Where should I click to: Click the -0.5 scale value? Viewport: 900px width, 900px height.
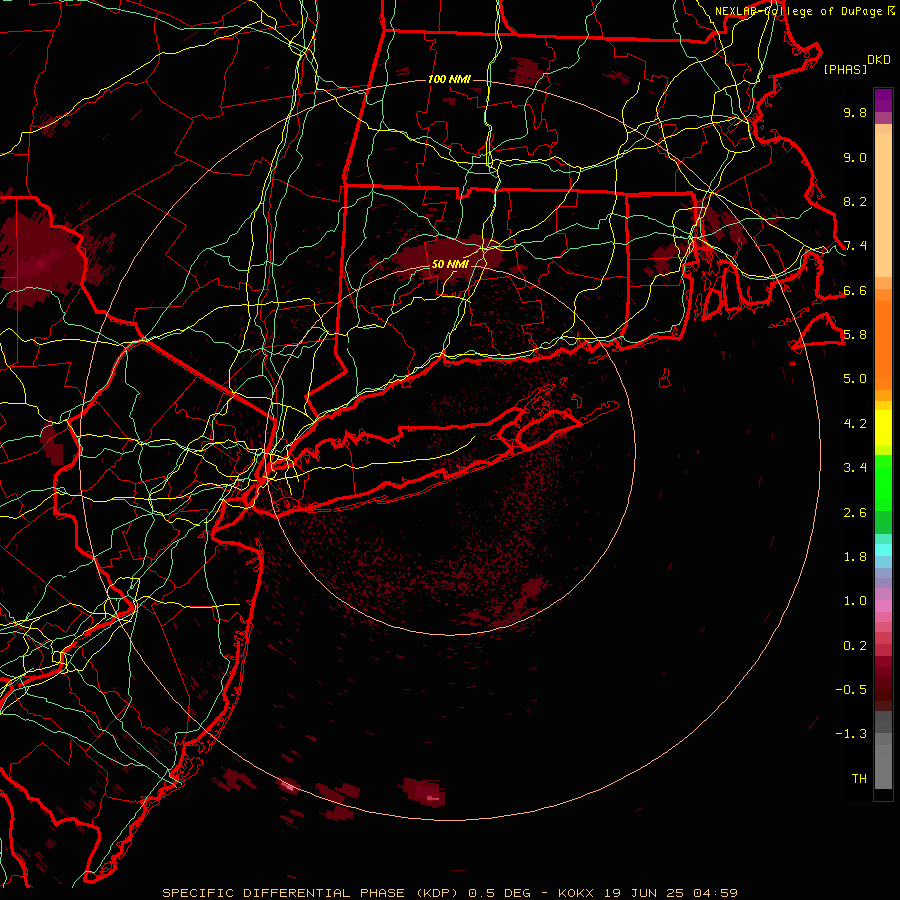coord(852,690)
